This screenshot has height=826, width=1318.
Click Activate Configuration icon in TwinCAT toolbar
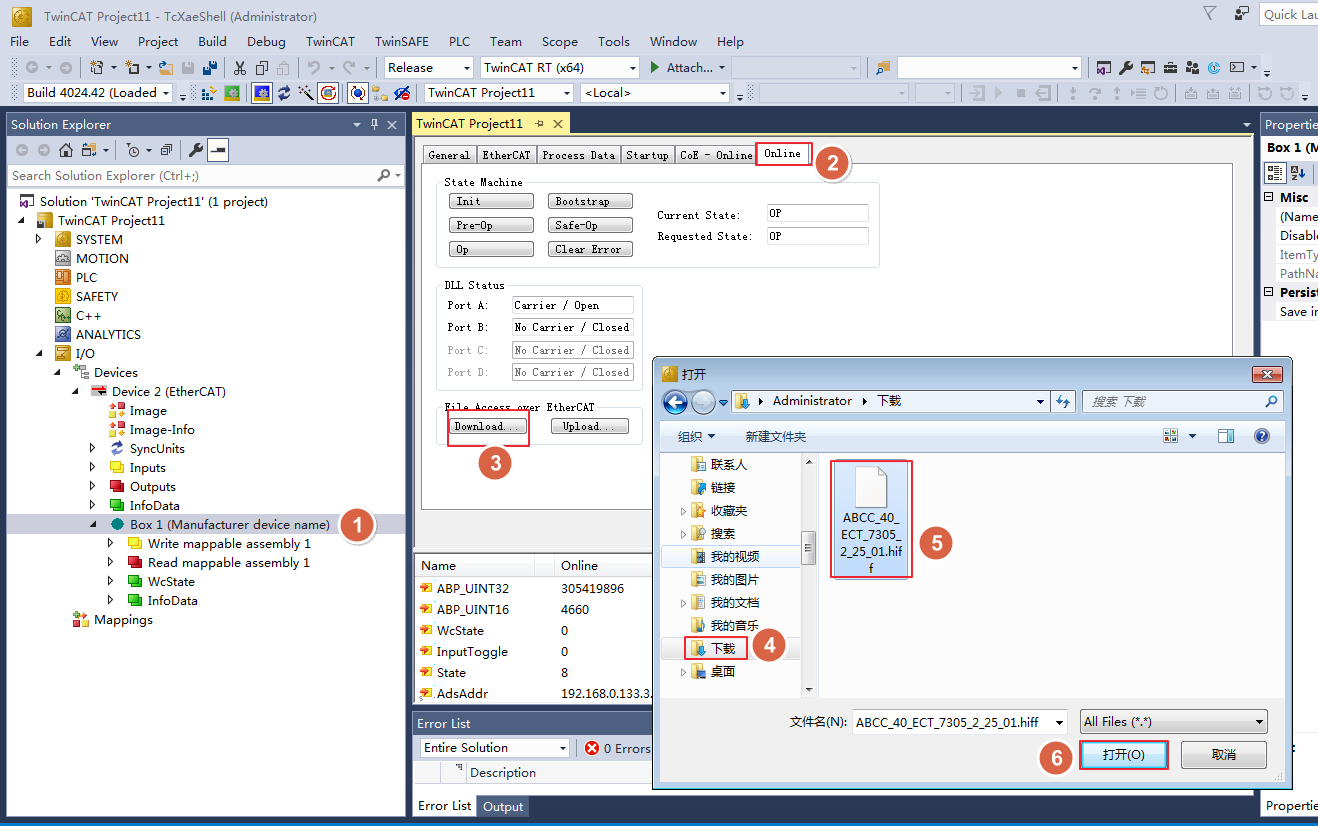pyautogui.click(x=209, y=93)
